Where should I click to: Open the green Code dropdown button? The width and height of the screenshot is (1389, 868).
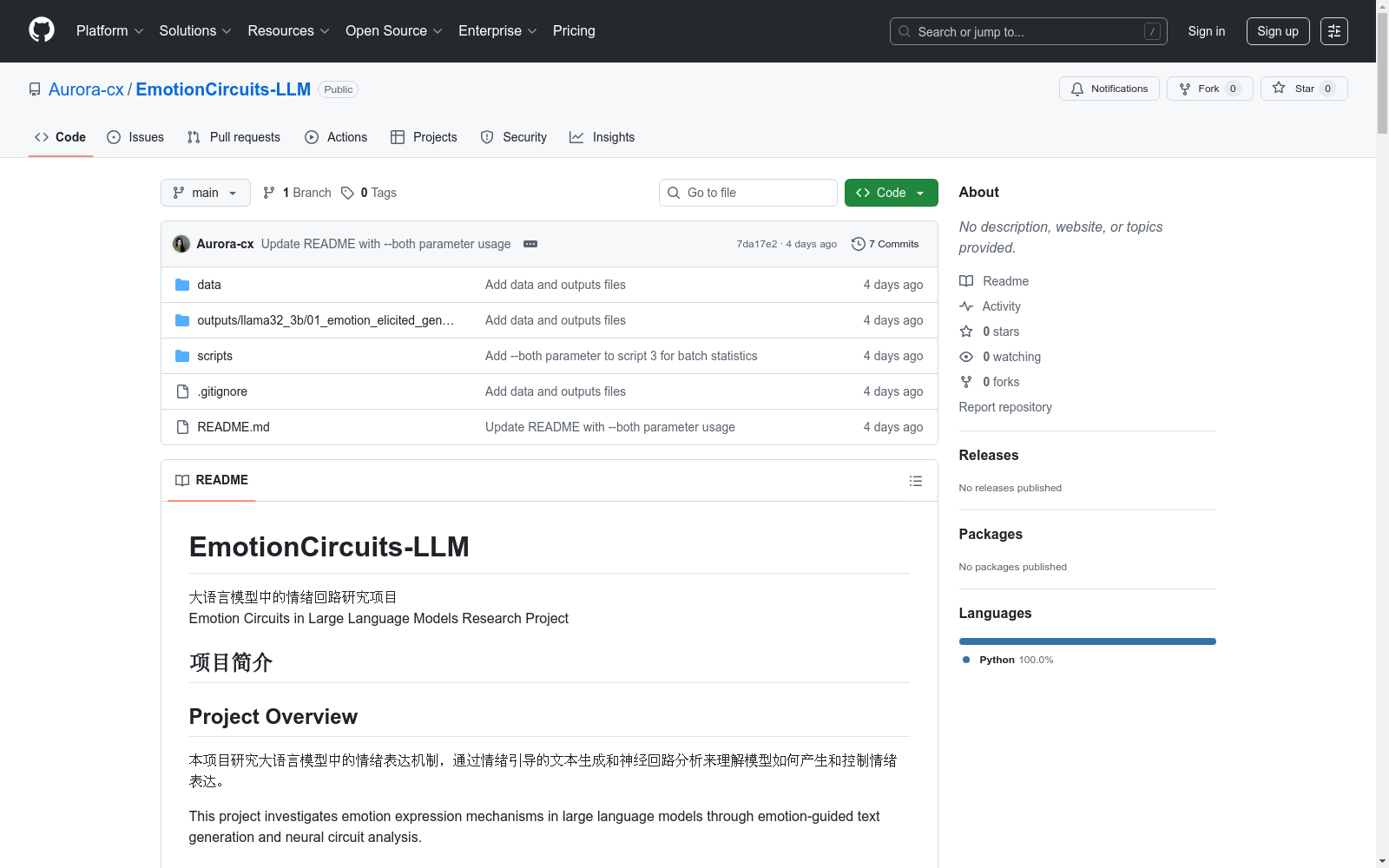coord(892,193)
